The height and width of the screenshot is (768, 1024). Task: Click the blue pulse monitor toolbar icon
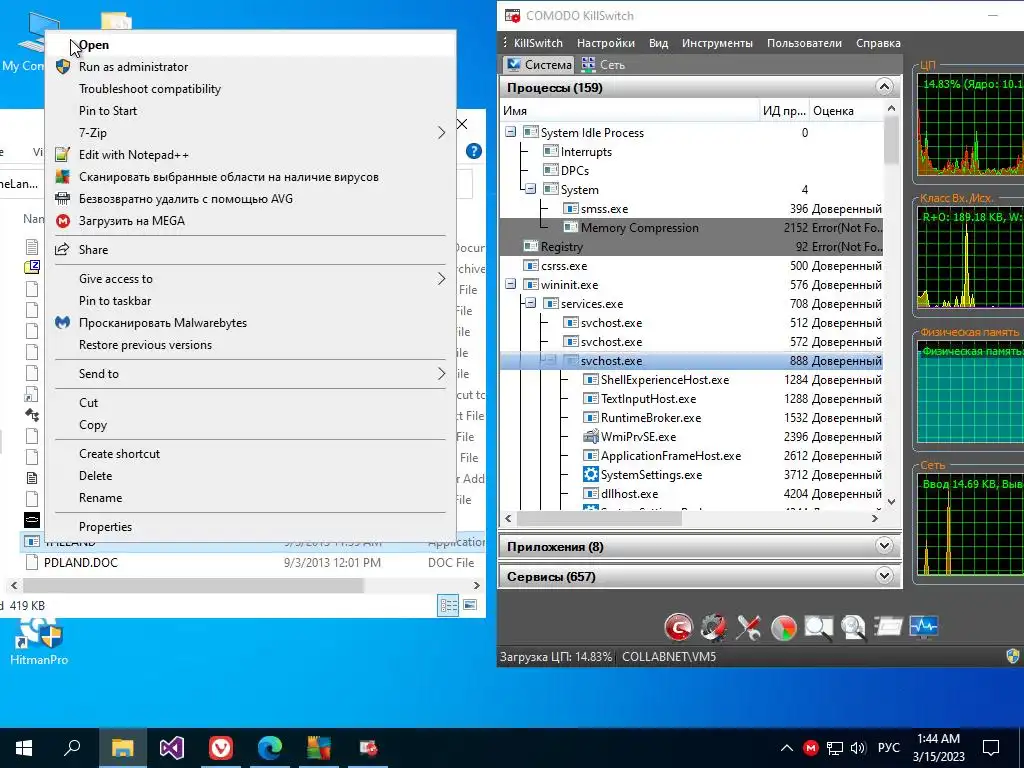pos(923,627)
